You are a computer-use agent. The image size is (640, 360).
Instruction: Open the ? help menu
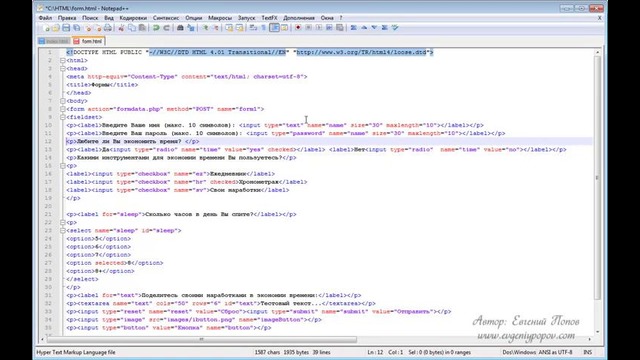(x=341, y=18)
